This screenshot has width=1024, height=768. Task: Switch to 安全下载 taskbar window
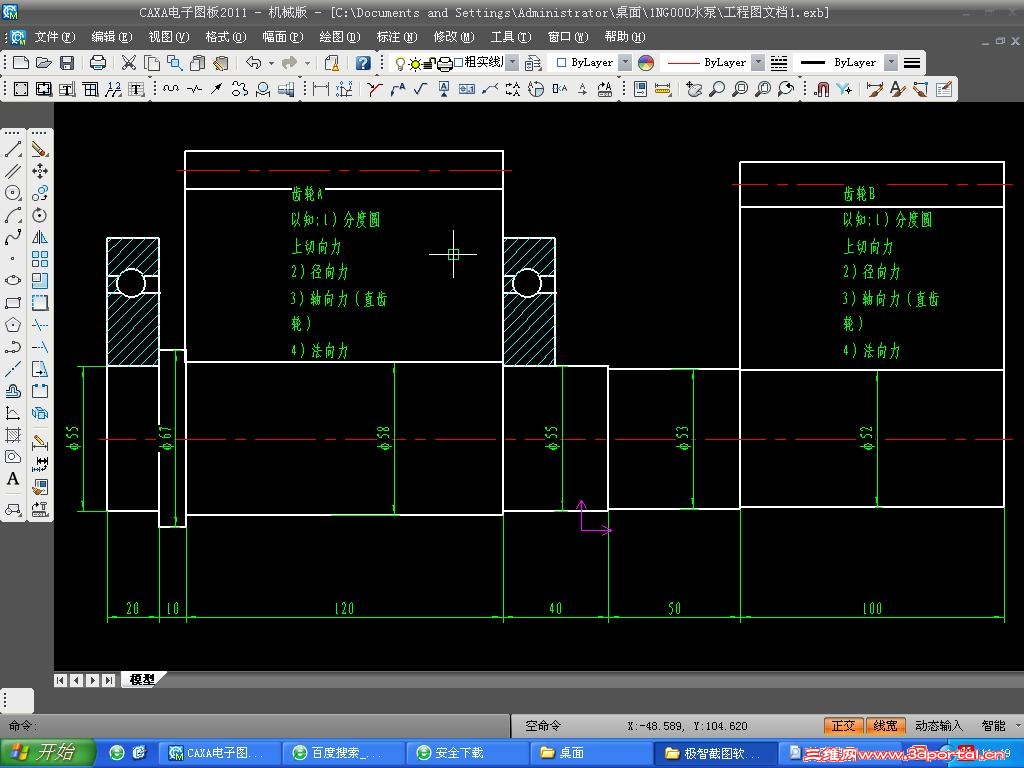(467, 753)
